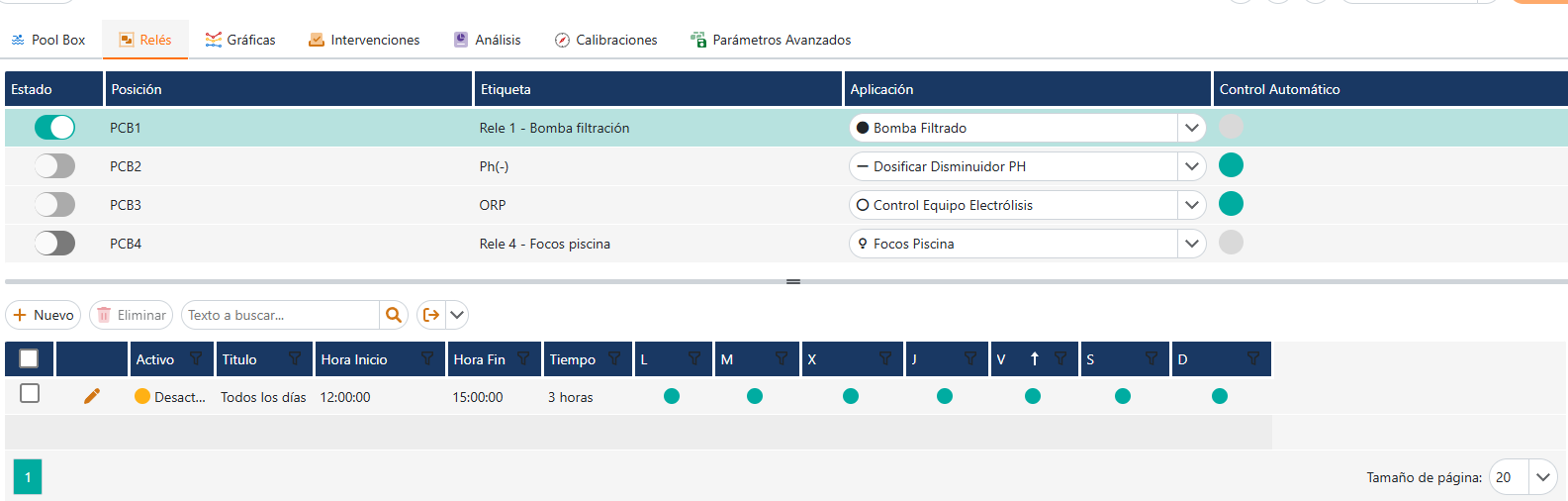The image size is (1568, 501).
Task: Click the J day green dot
Action: click(x=945, y=396)
